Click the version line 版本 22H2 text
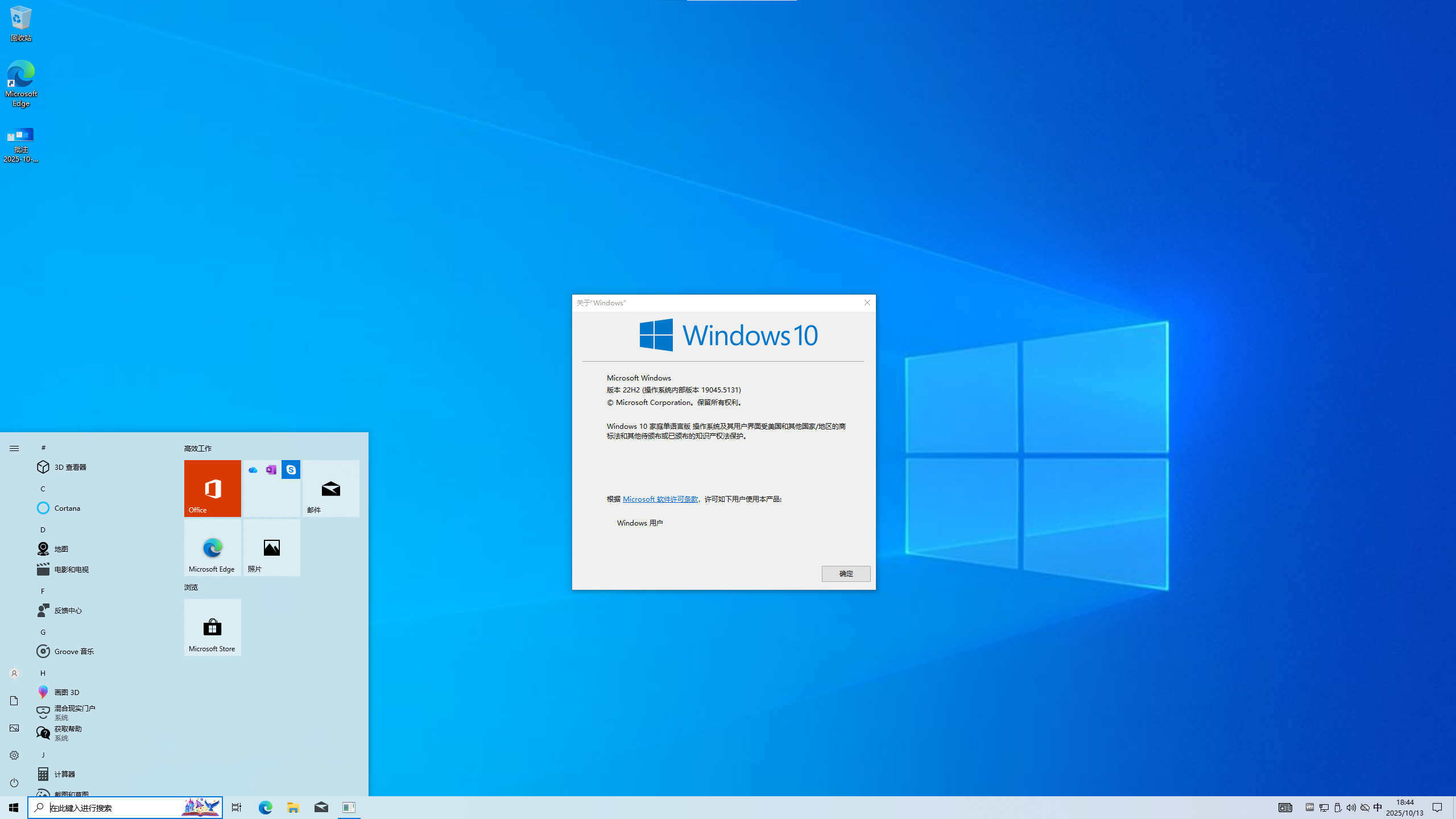Image resolution: width=1456 pixels, height=819 pixels. coord(674,390)
